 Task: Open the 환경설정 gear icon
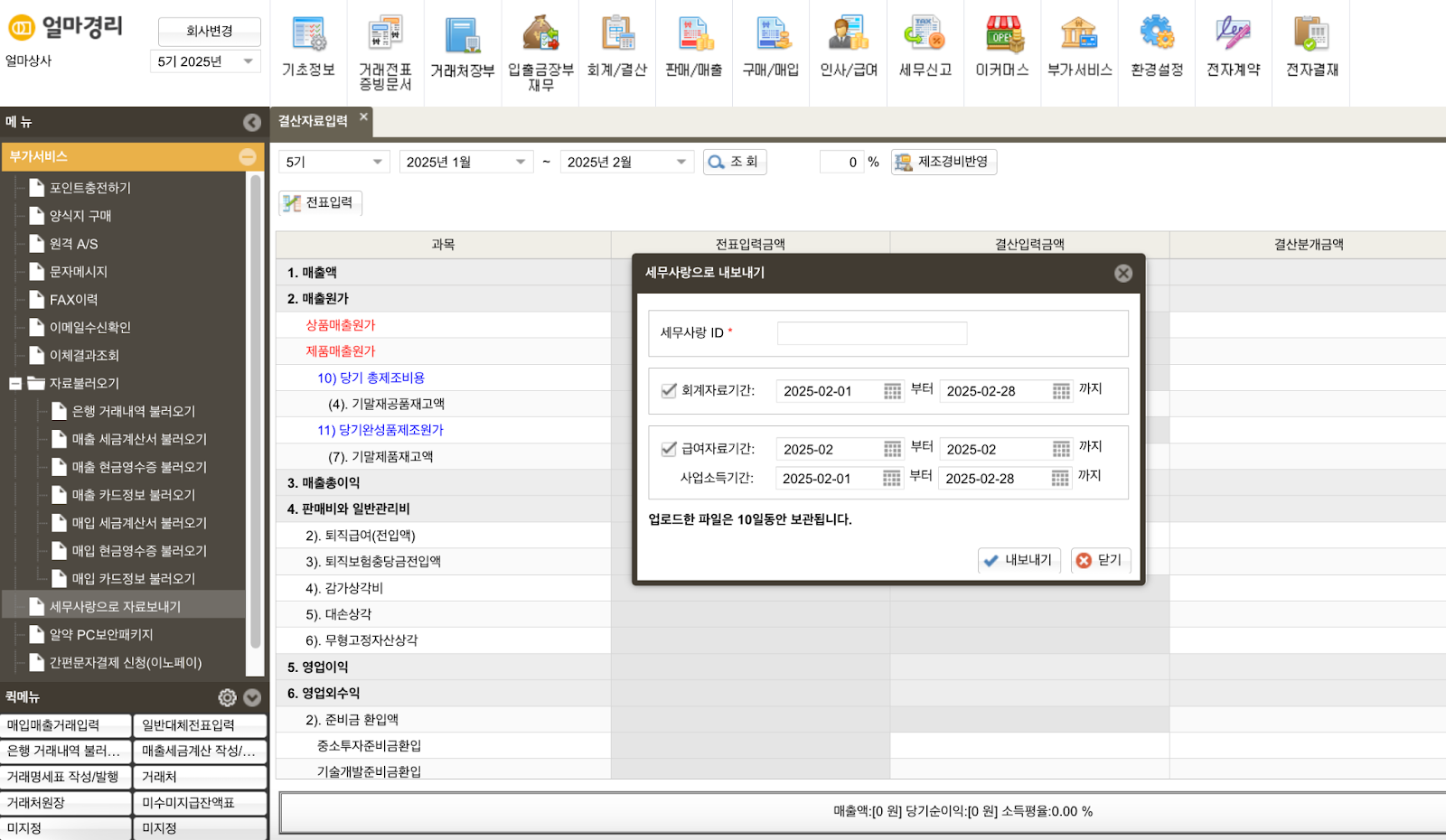click(1157, 46)
